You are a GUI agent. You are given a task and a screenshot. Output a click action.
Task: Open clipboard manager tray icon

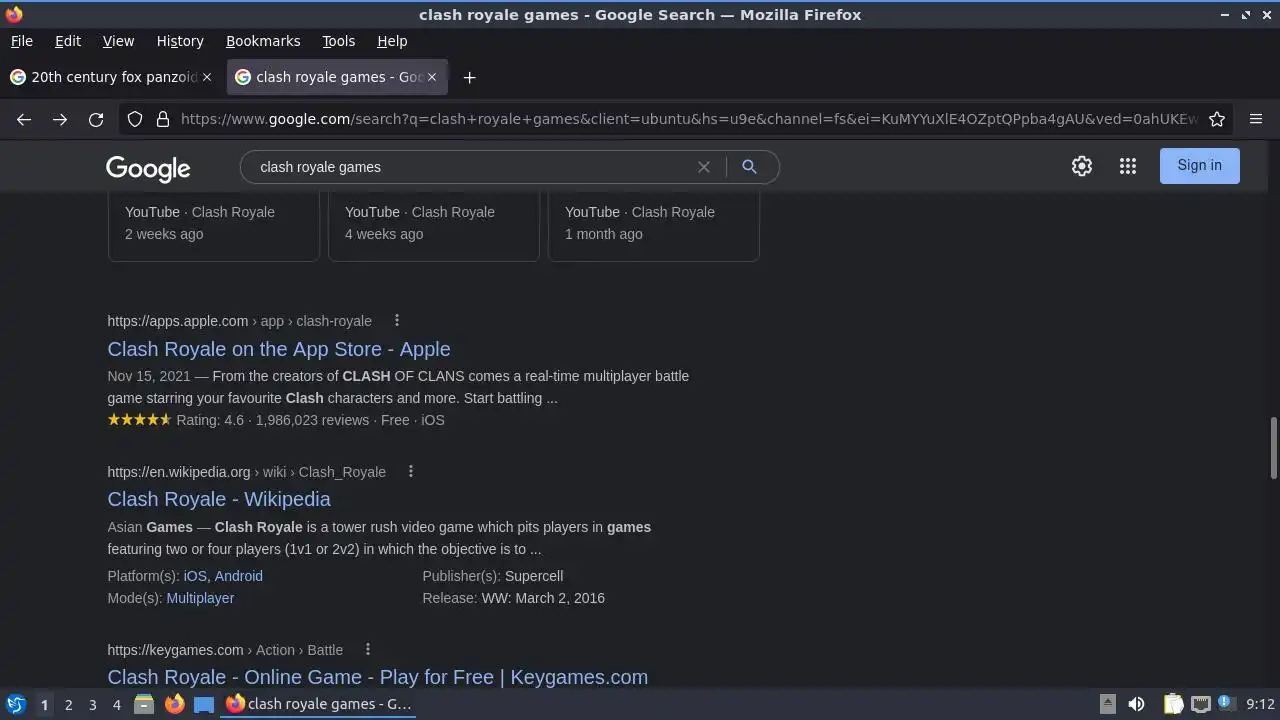(x=1174, y=704)
